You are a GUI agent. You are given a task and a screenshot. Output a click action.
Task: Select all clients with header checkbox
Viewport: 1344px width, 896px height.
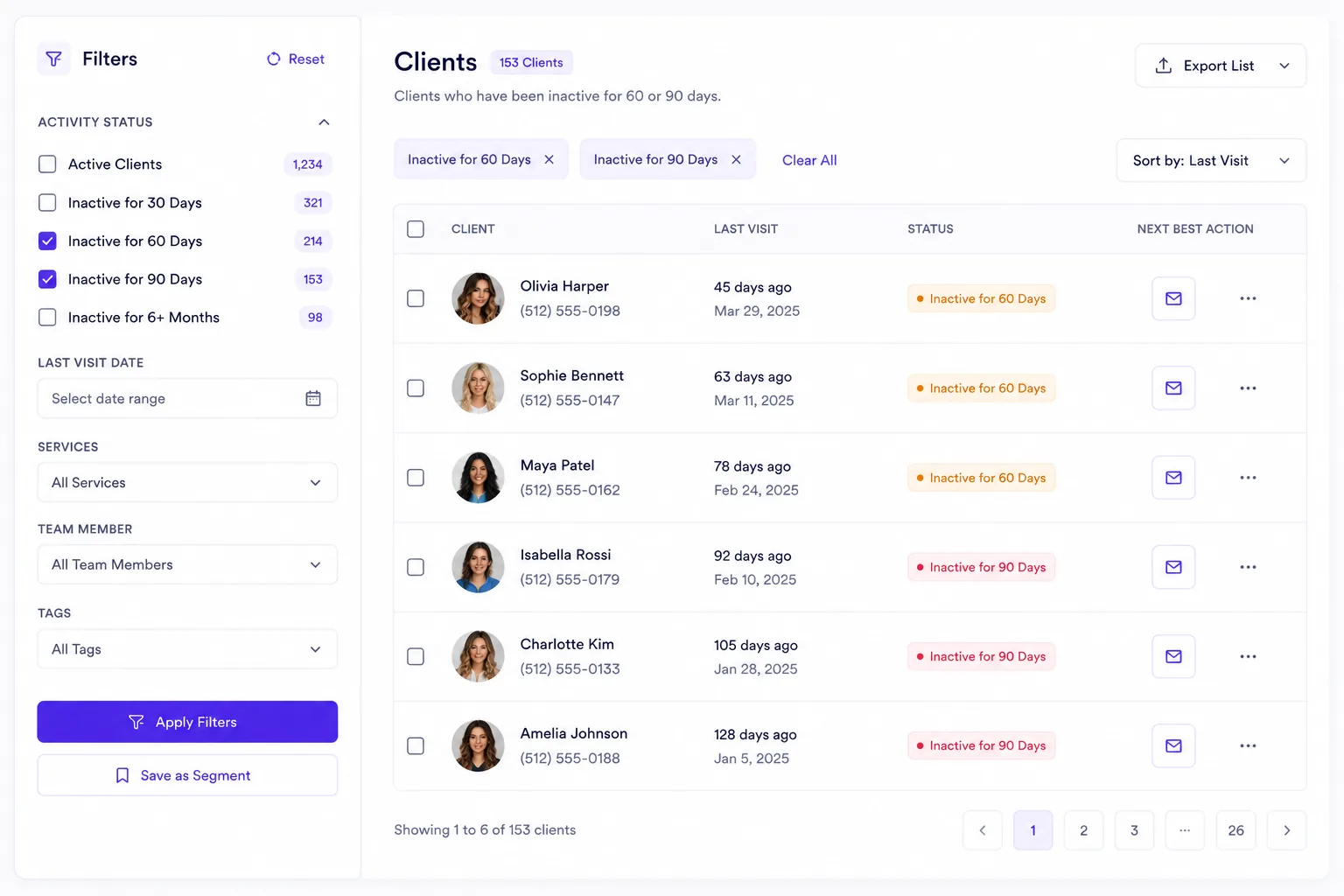click(x=416, y=228)
